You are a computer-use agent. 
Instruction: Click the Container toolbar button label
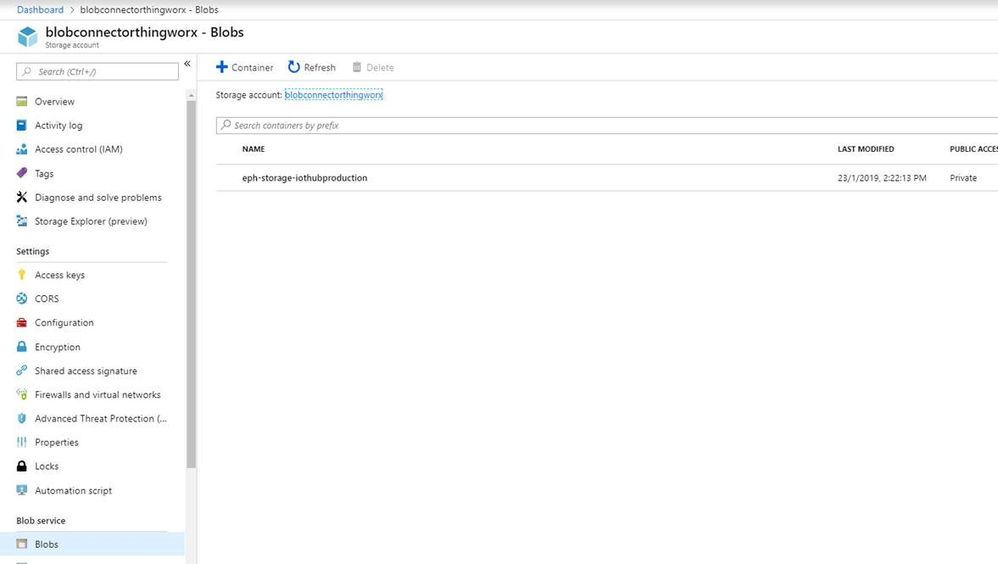tap(252, 67)
